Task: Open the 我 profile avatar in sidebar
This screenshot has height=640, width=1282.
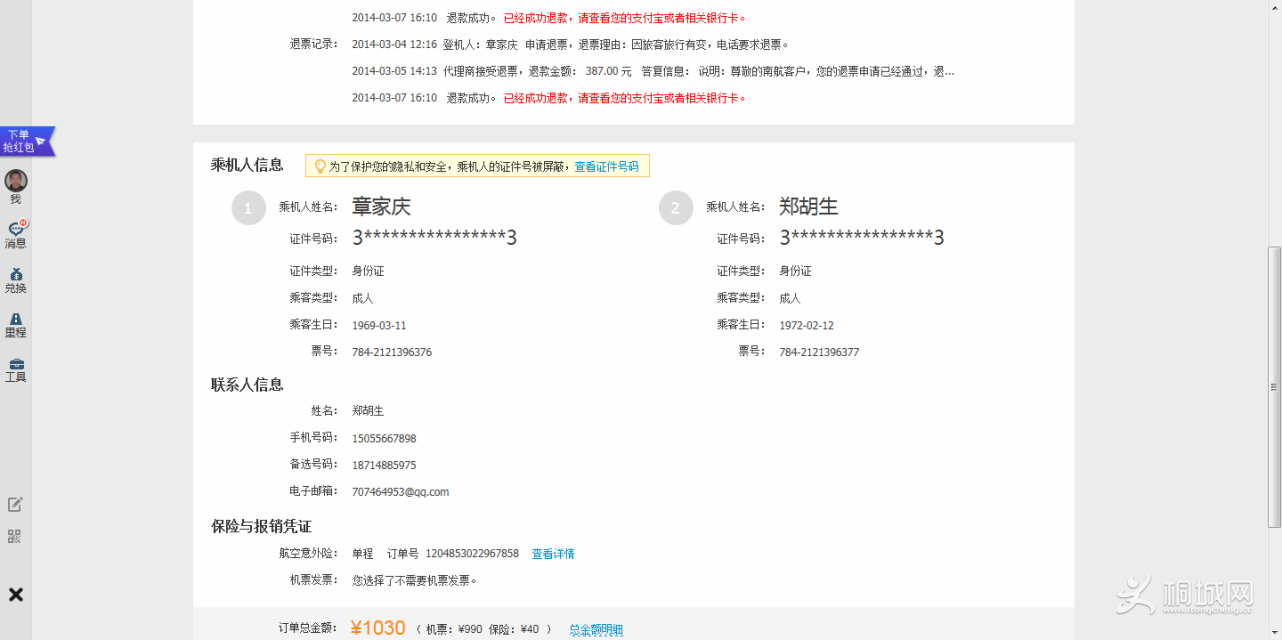Action: [15, 181]
